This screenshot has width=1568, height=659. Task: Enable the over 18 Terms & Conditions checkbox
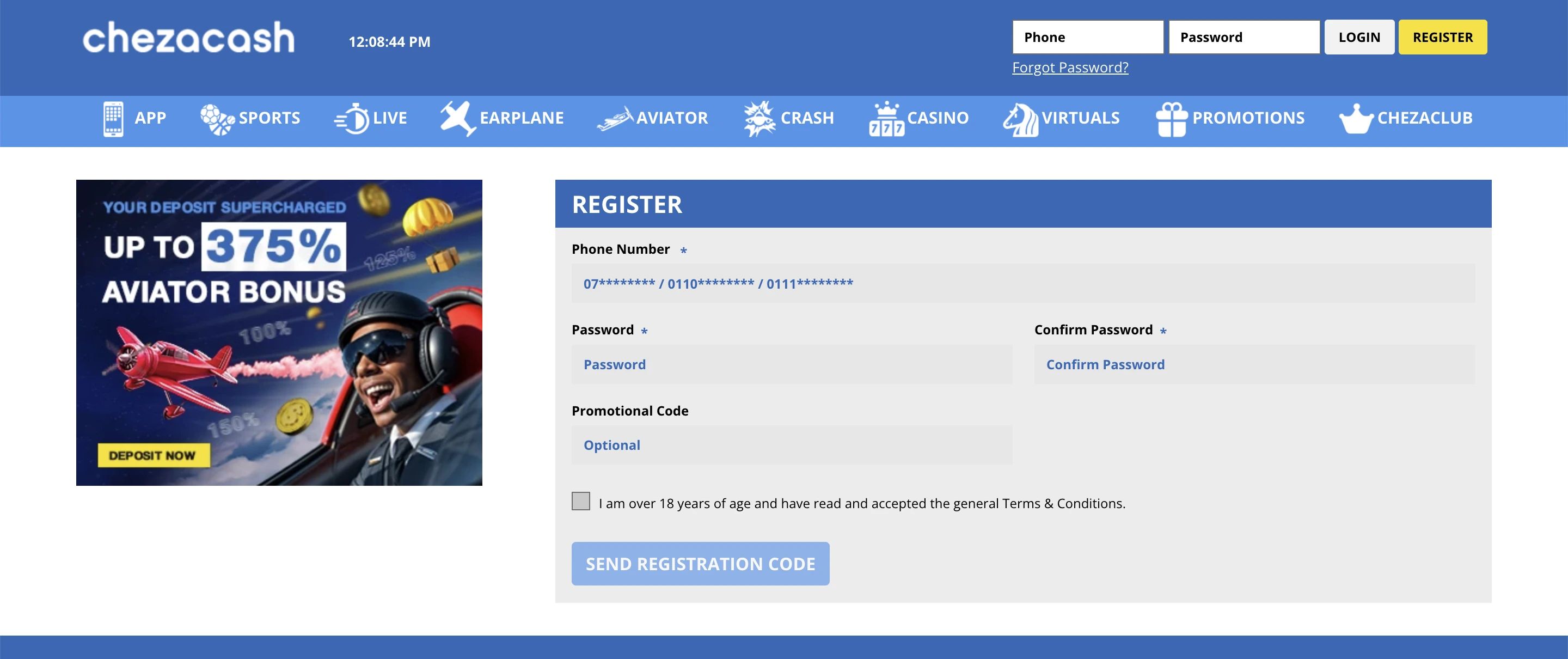tap(581, 501)
